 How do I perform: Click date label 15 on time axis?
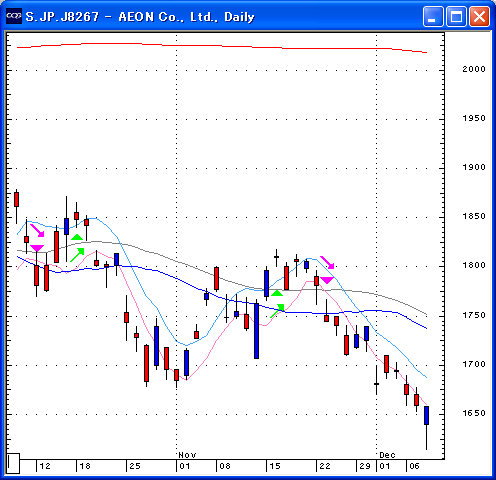[275, 466]
